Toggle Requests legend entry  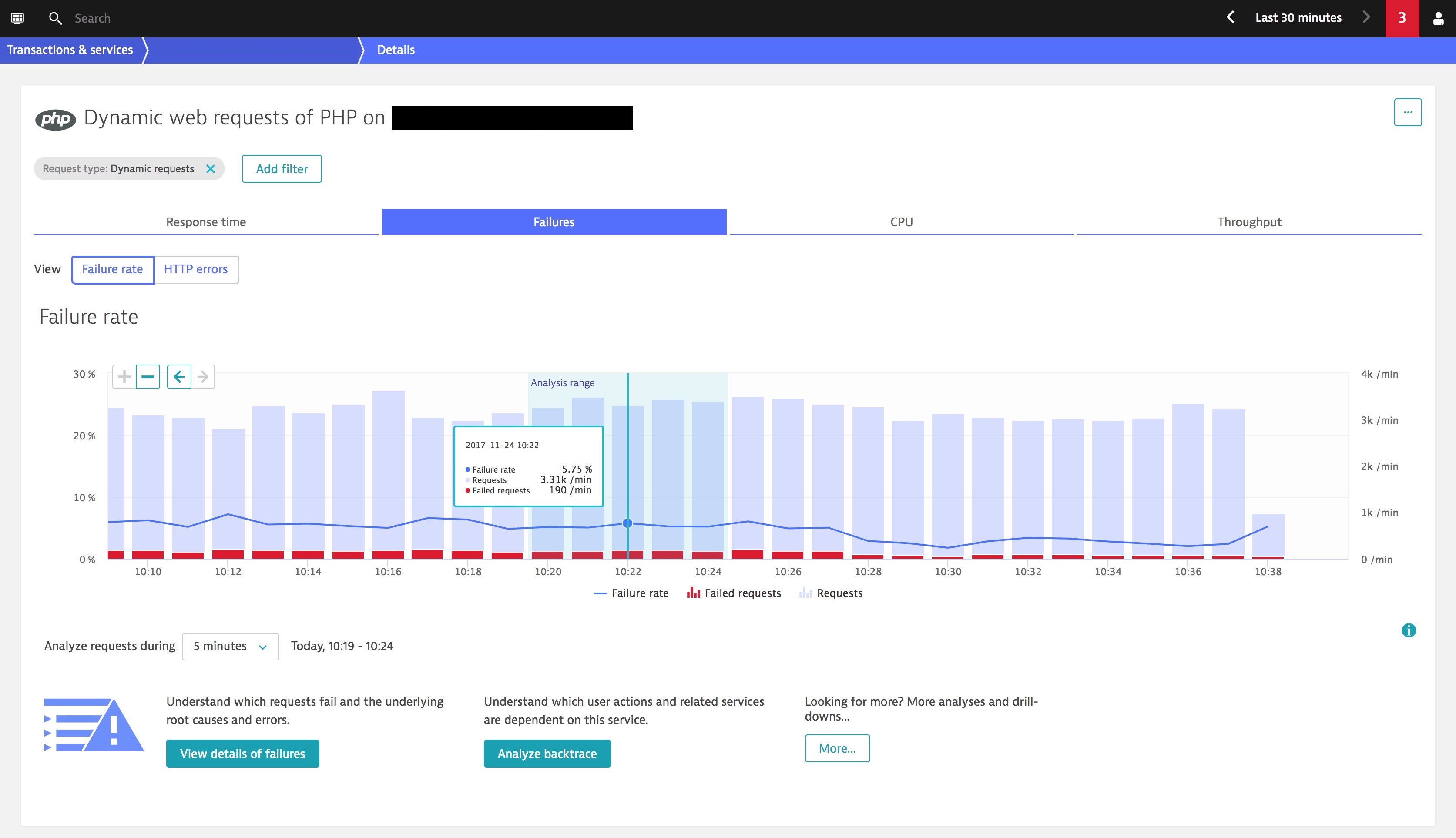pos(831,593)
